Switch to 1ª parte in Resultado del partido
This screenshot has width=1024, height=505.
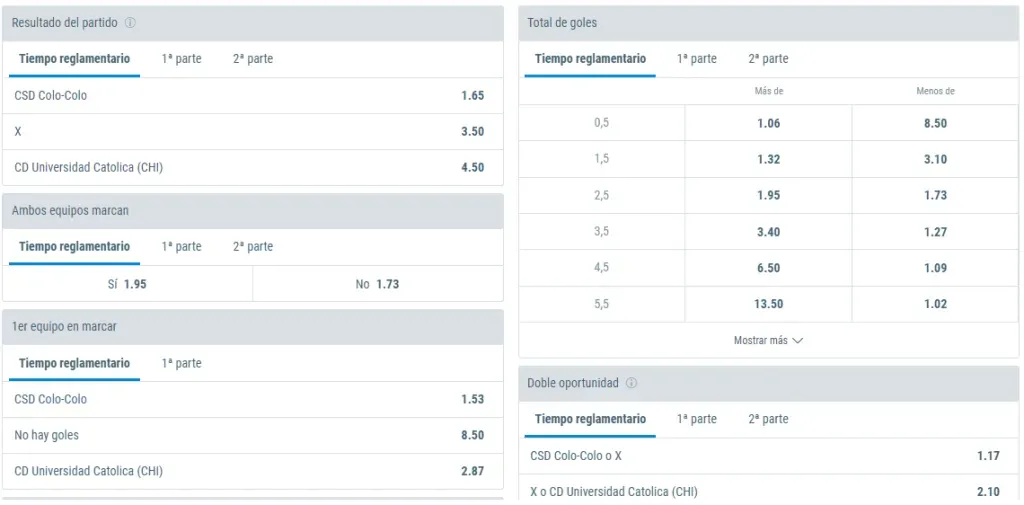tap(181, 59)
